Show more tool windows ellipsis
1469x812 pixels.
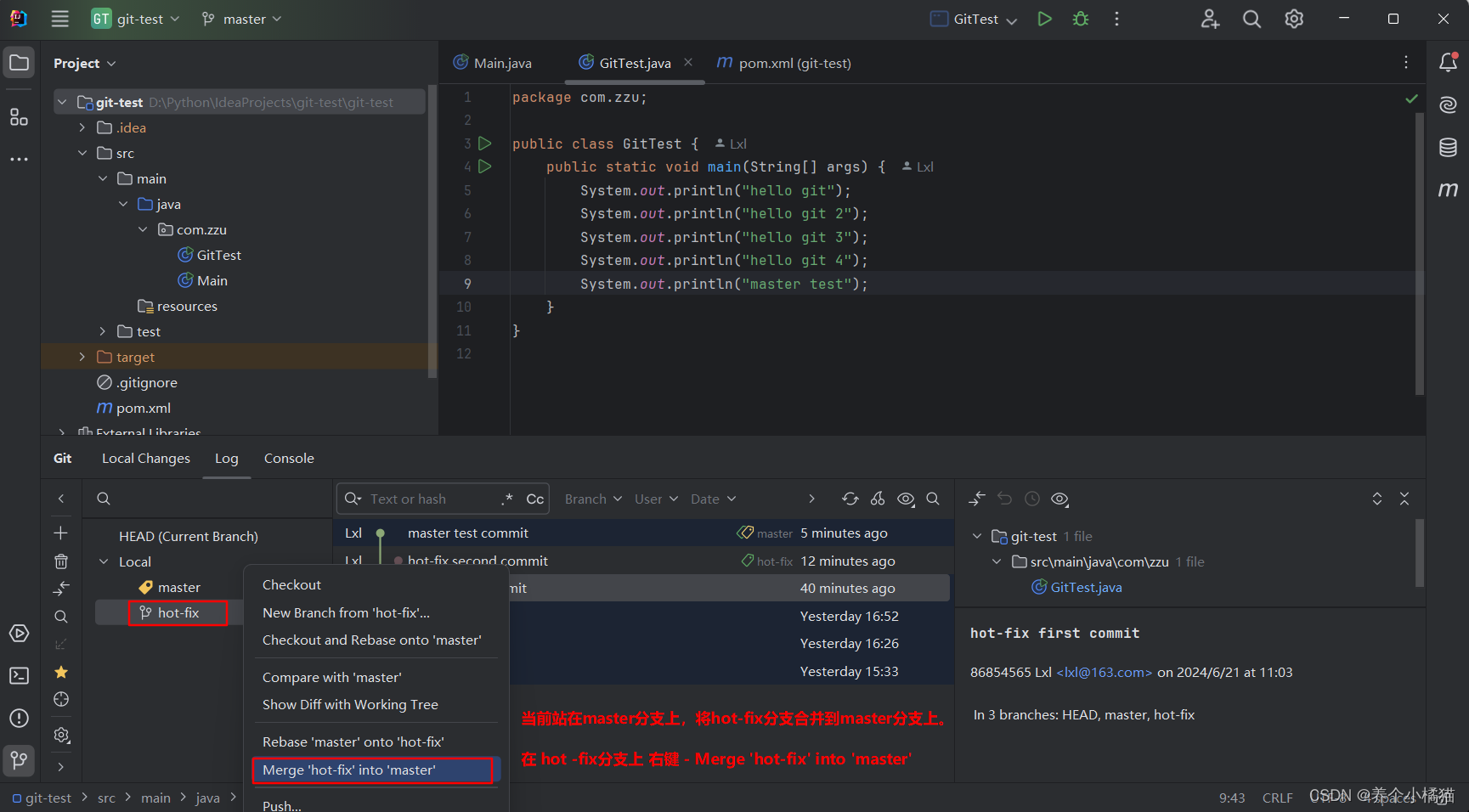19,159
